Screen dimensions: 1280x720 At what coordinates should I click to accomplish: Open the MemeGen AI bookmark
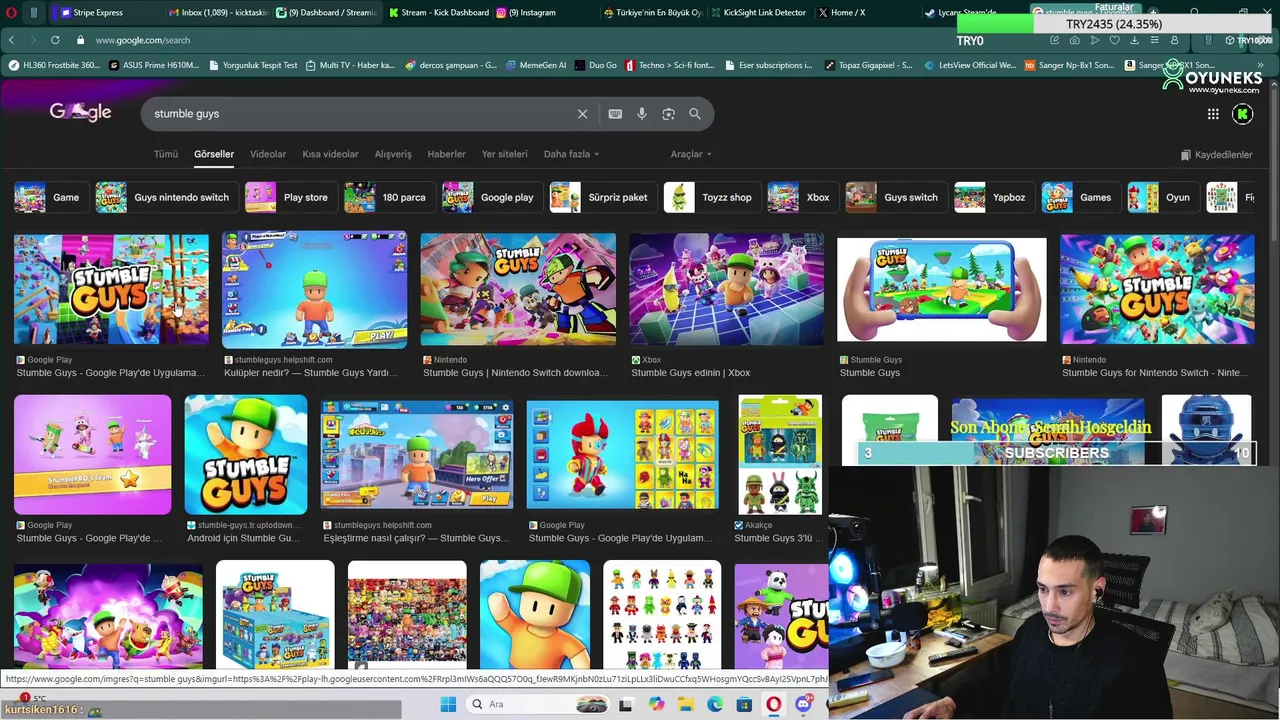tap(535, 65)
